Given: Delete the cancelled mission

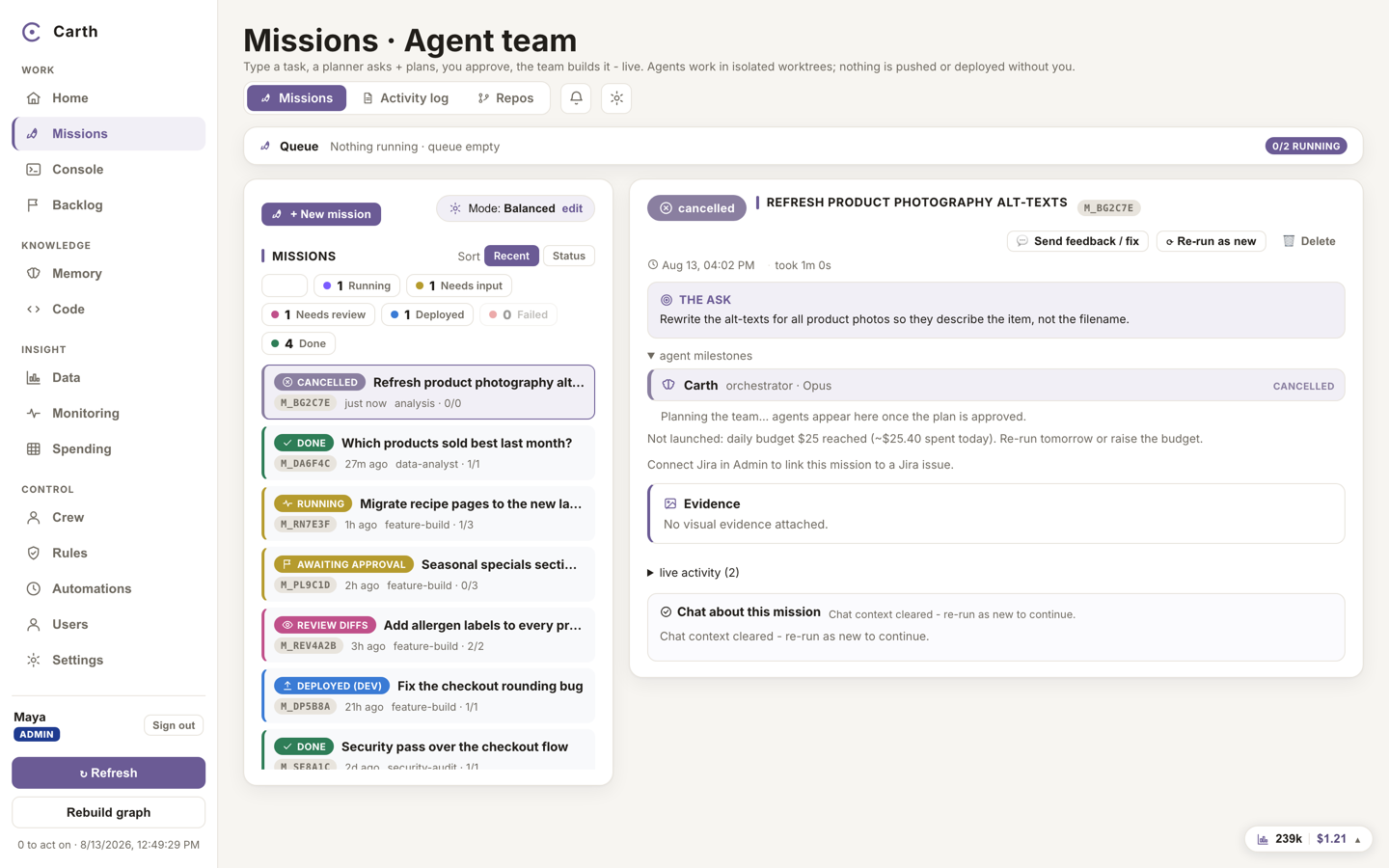Looking at the screenshot, I should pos(1309,241).
